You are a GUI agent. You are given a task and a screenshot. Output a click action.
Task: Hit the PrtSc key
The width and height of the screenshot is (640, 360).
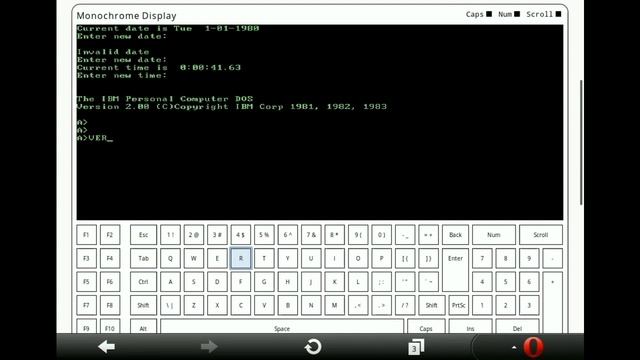(x=458, y=305)
